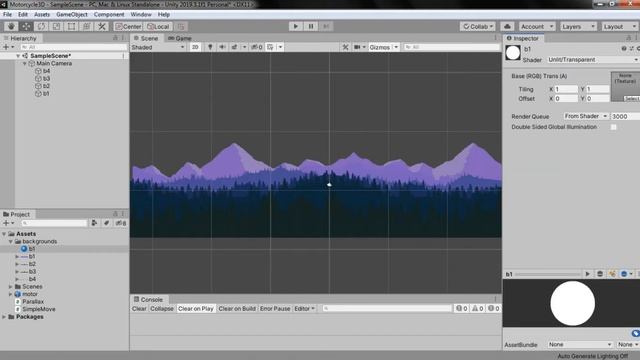Toggle the Gizmos button
The width and height of the screenshot is (640, 360).
379,47
